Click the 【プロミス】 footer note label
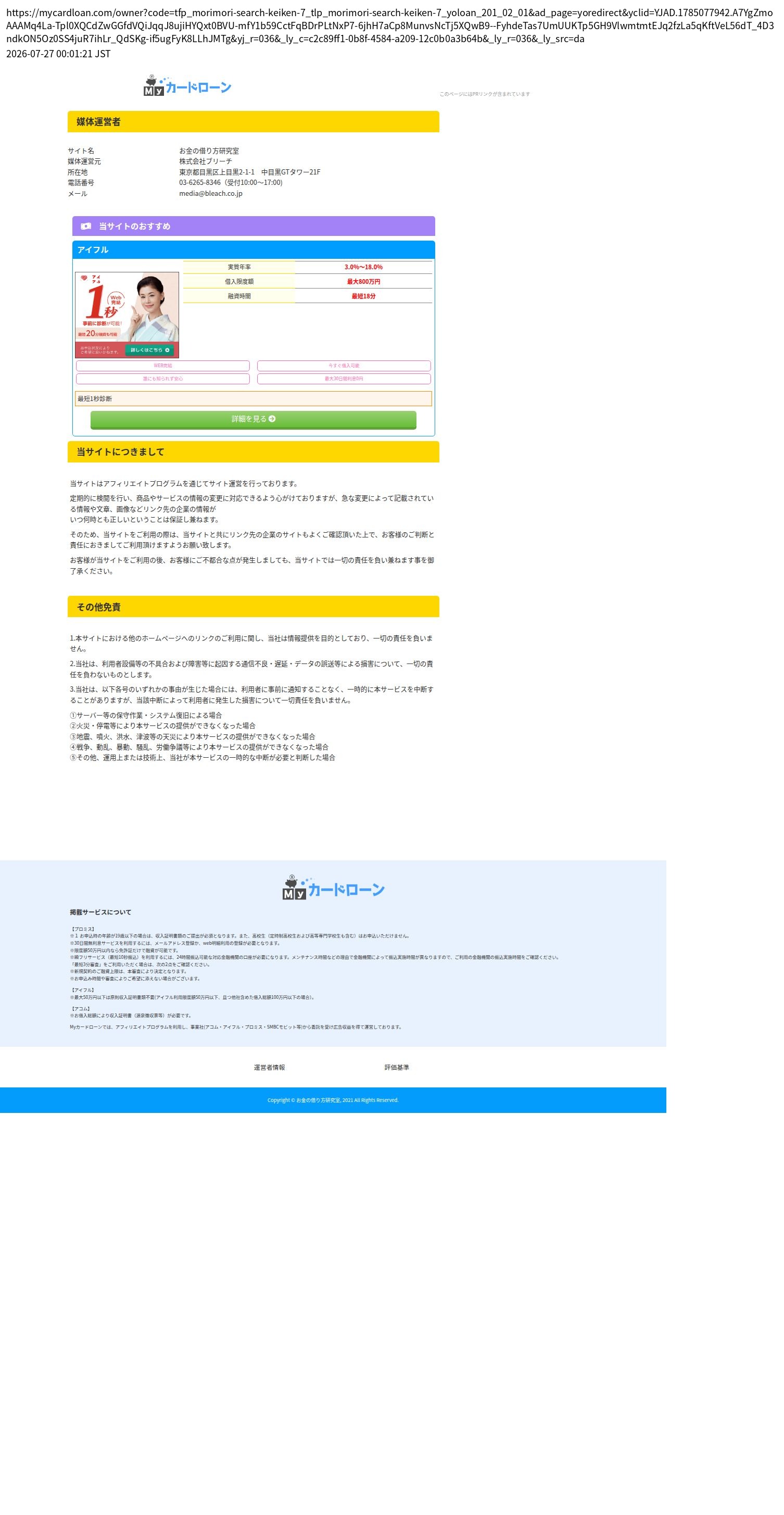Image resolution: width=784 pixels, height=1515 pixels. click(x=82, y=929)
